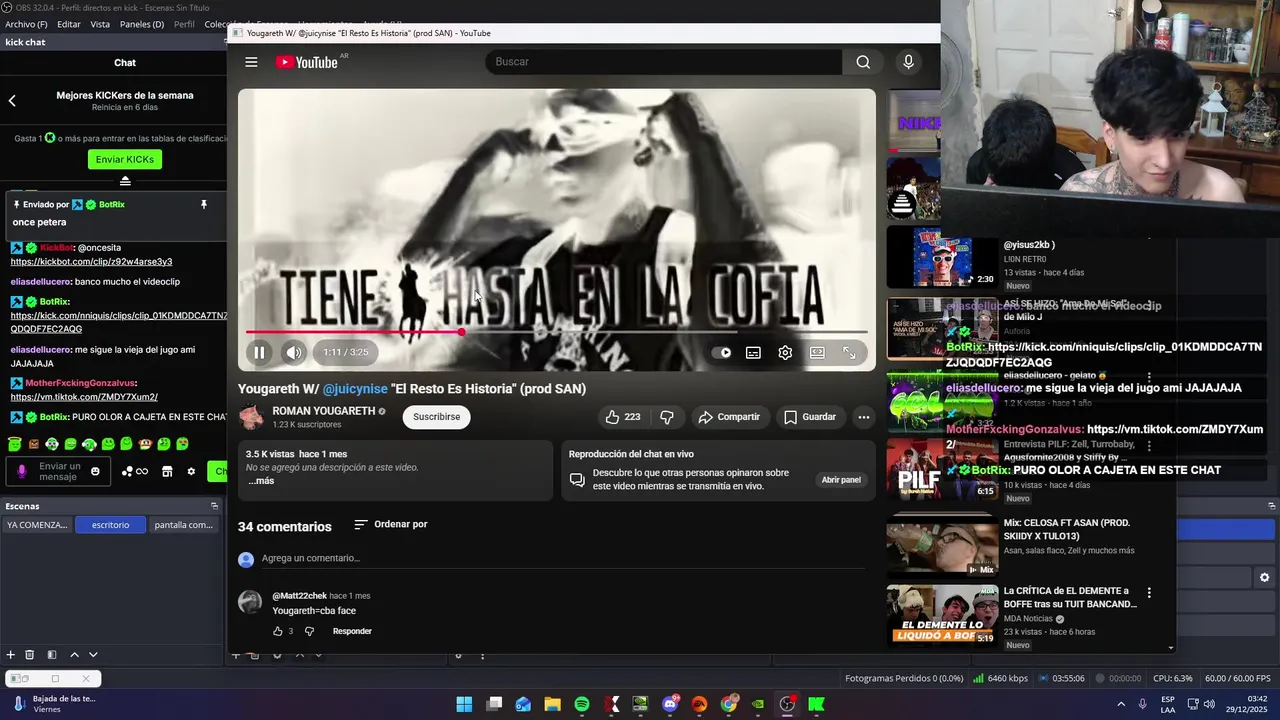The height and width of the screenshot is (720, 1280).
Task: Move the scene down with the down chevron
Action: [93, 655]
